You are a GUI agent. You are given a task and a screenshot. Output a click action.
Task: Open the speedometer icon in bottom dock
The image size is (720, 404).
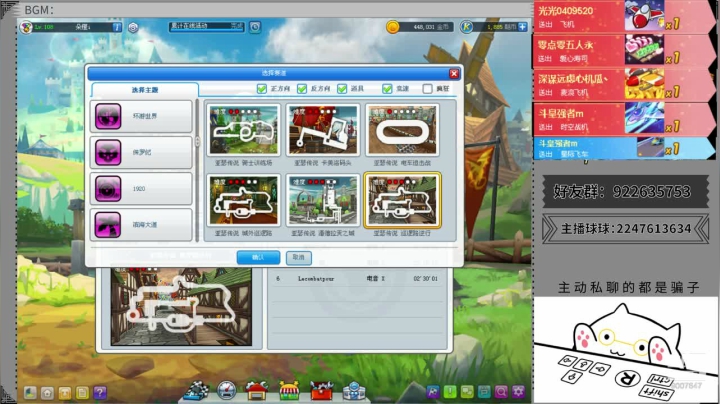226,391
